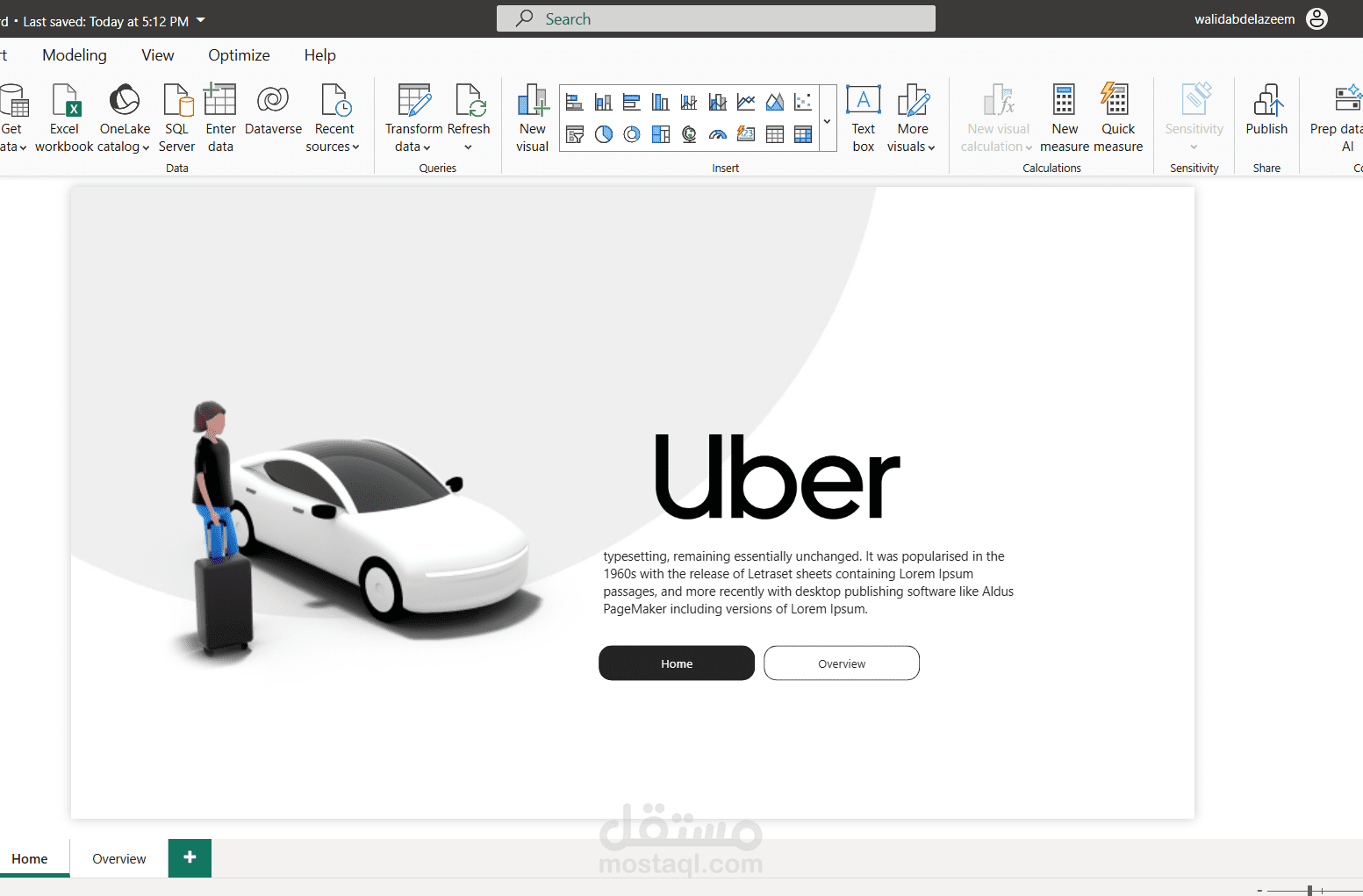Viewport: 1363px width, 896px height.
Task: Insert a table visual
Action: 775,134
